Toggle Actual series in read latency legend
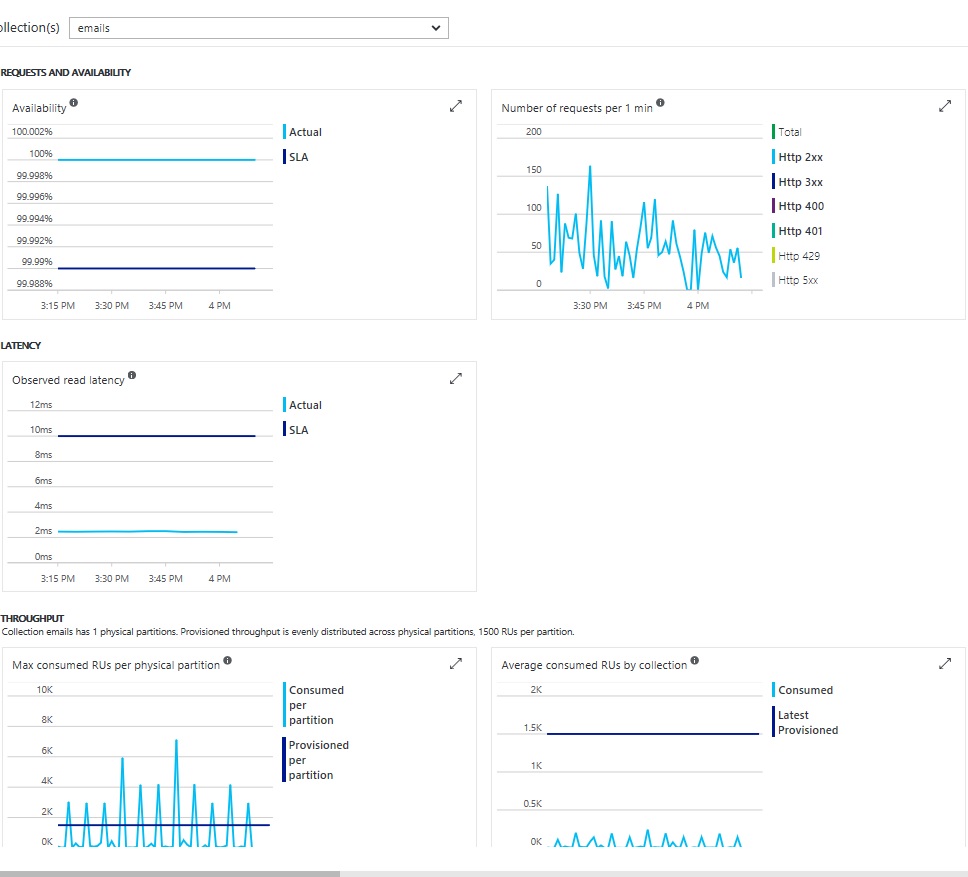This screenshot has width=968, height=877. (302, 405)
